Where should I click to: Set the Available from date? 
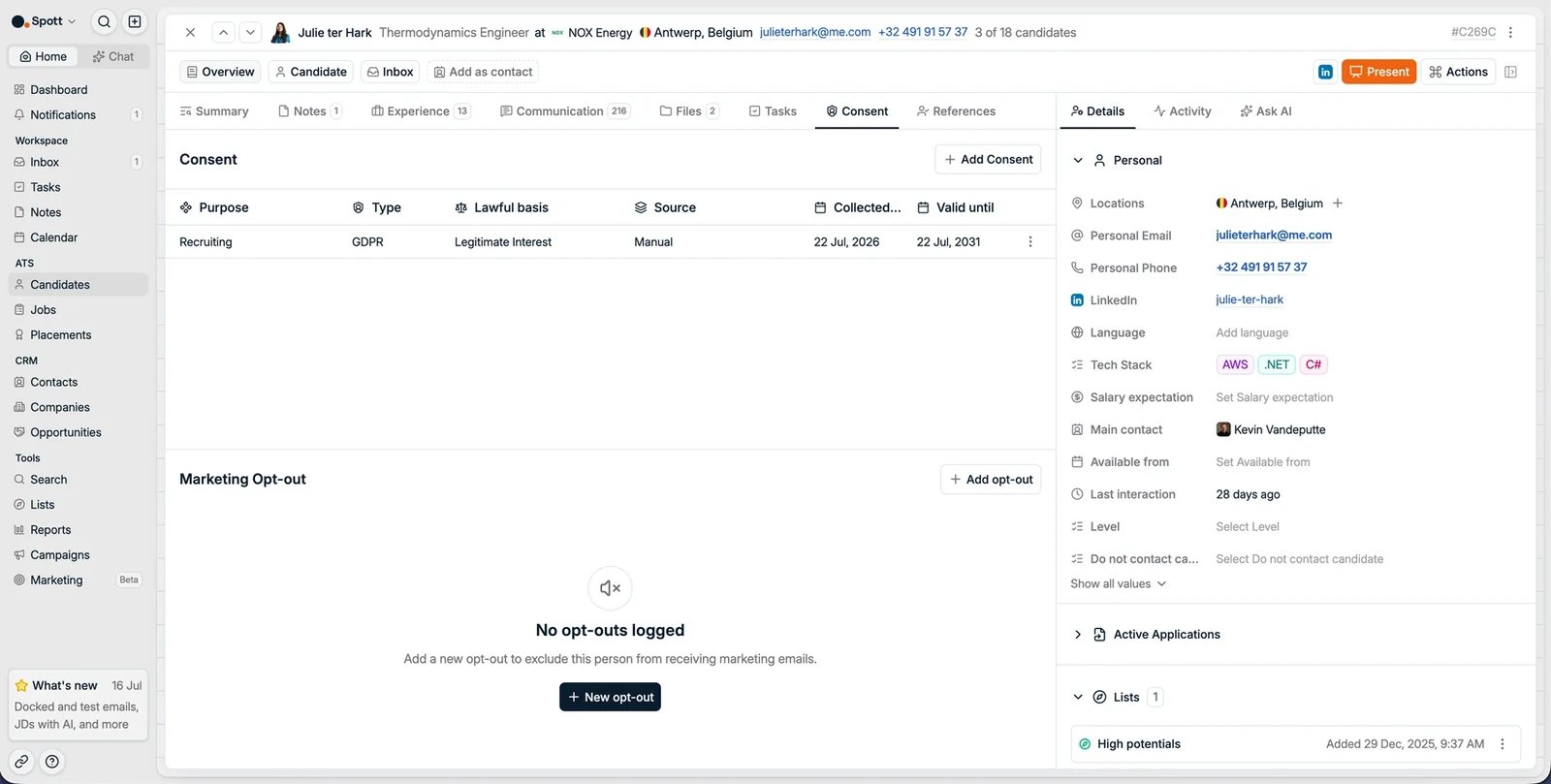(x=1262, y=462)
